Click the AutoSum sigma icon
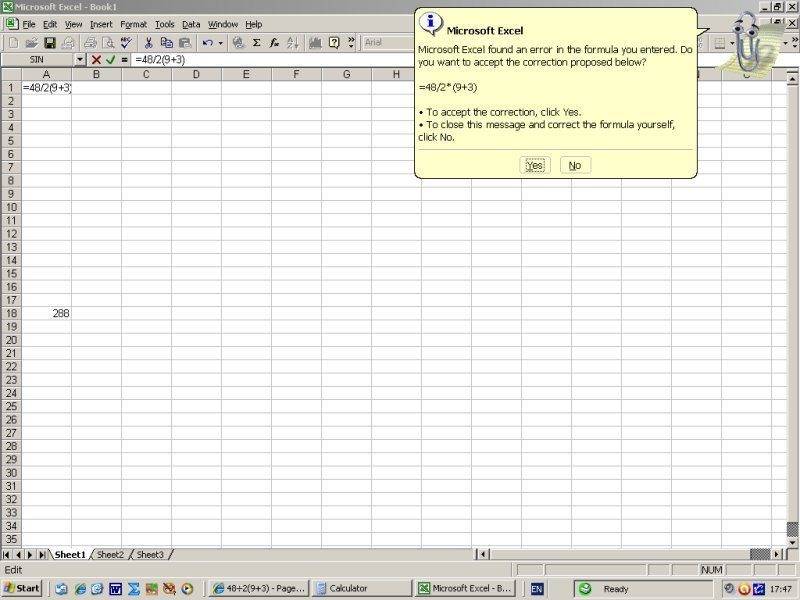This screenshot has height=600, width=800. pos(257,43)
